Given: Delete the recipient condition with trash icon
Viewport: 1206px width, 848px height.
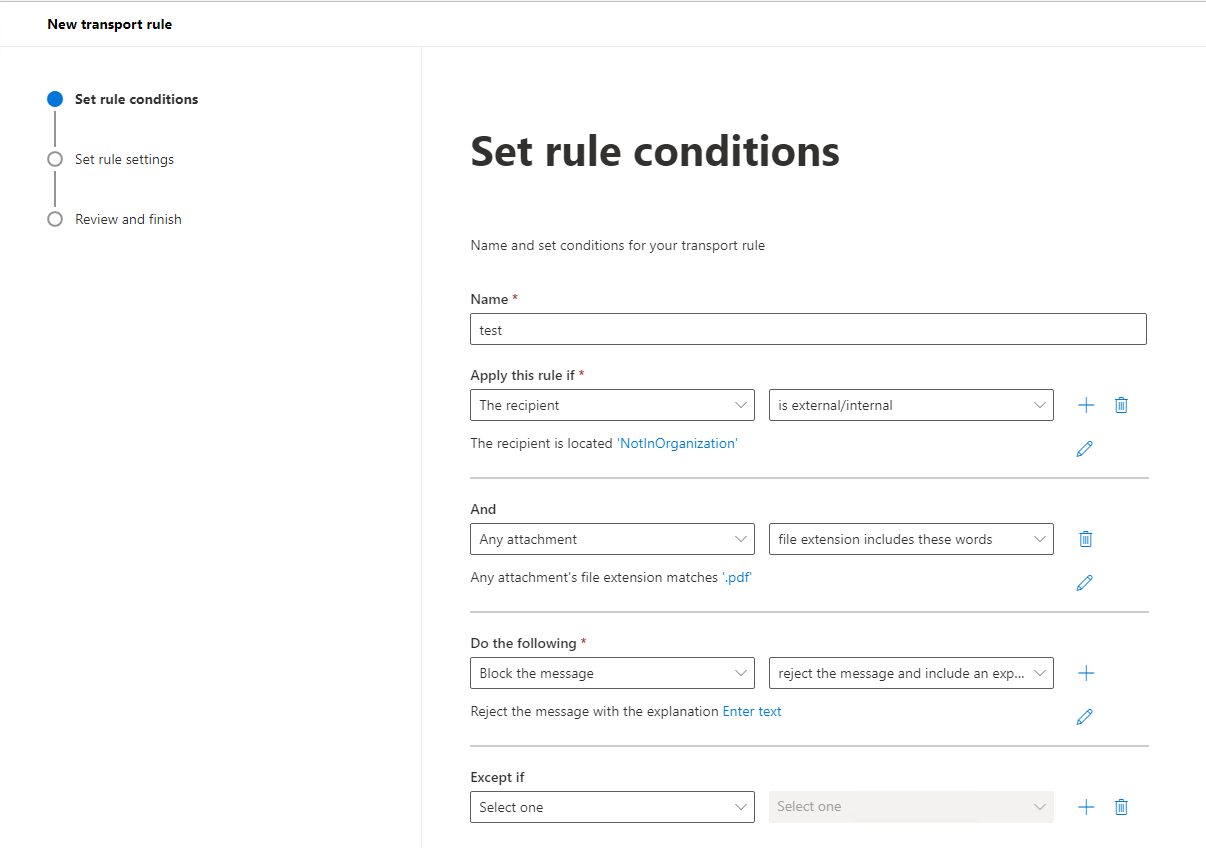Looking at the screenshot, I should [1121, 405].
